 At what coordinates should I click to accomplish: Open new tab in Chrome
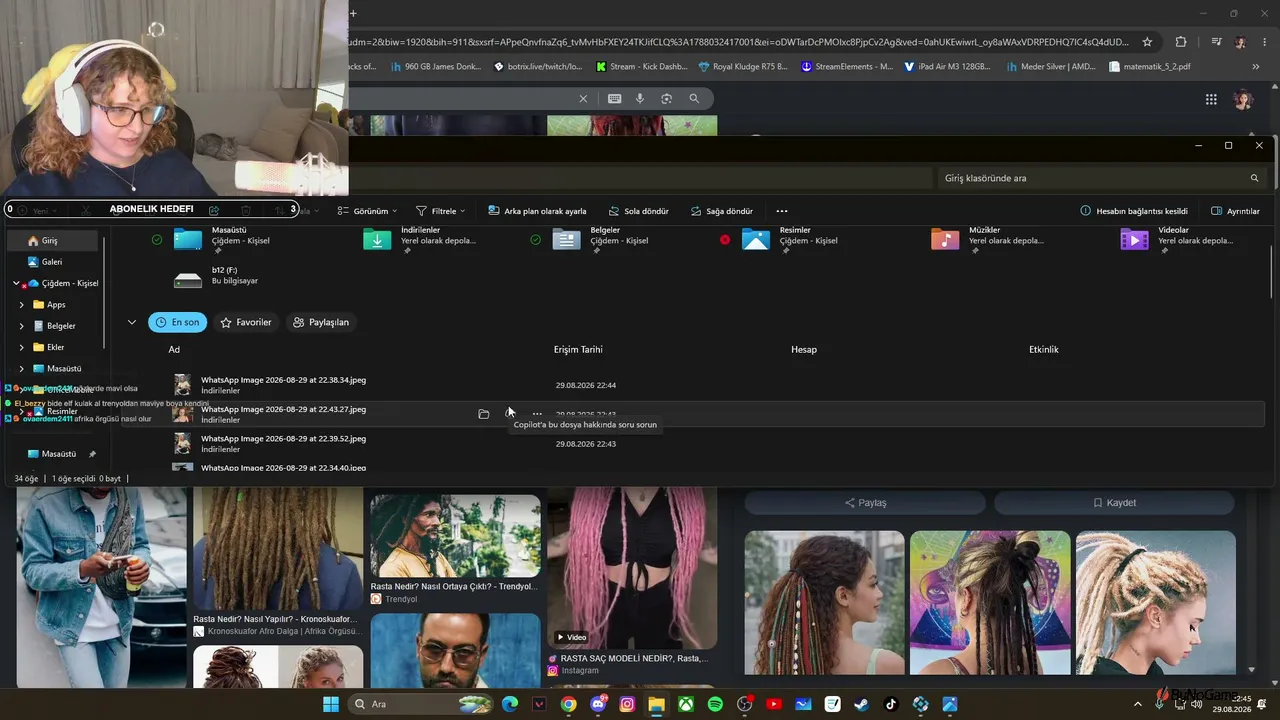tap(353, 13)
